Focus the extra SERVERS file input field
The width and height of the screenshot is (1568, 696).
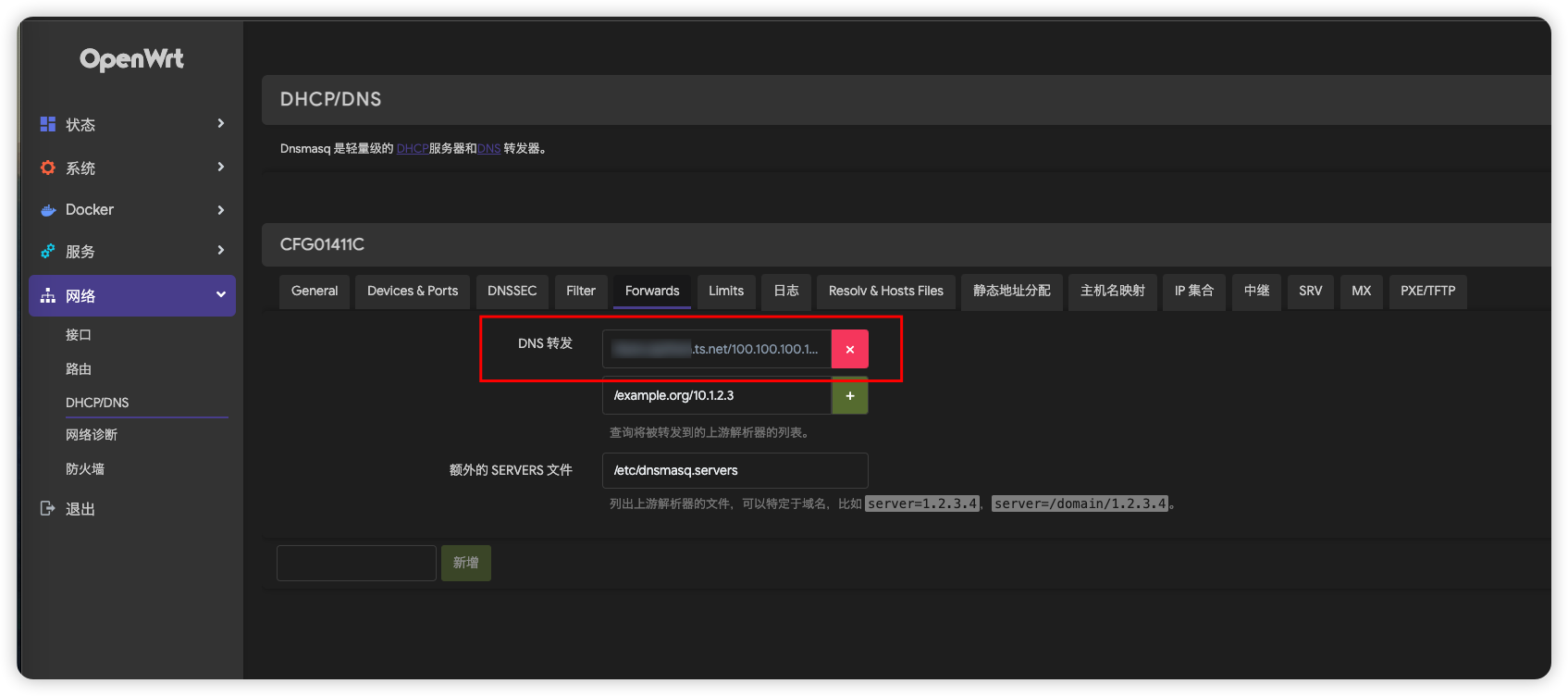(x=735, y=470)
